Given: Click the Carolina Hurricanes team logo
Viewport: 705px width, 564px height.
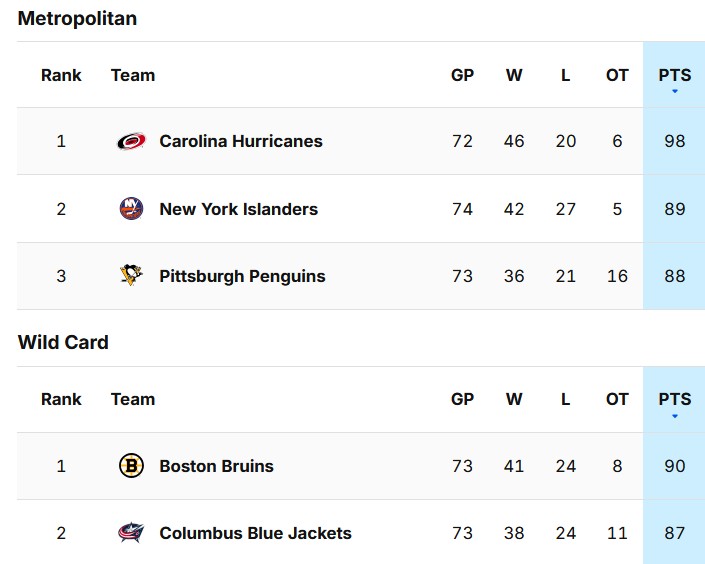Looking at the screenshot, I should pyautogui.click(x=131, y=141).
